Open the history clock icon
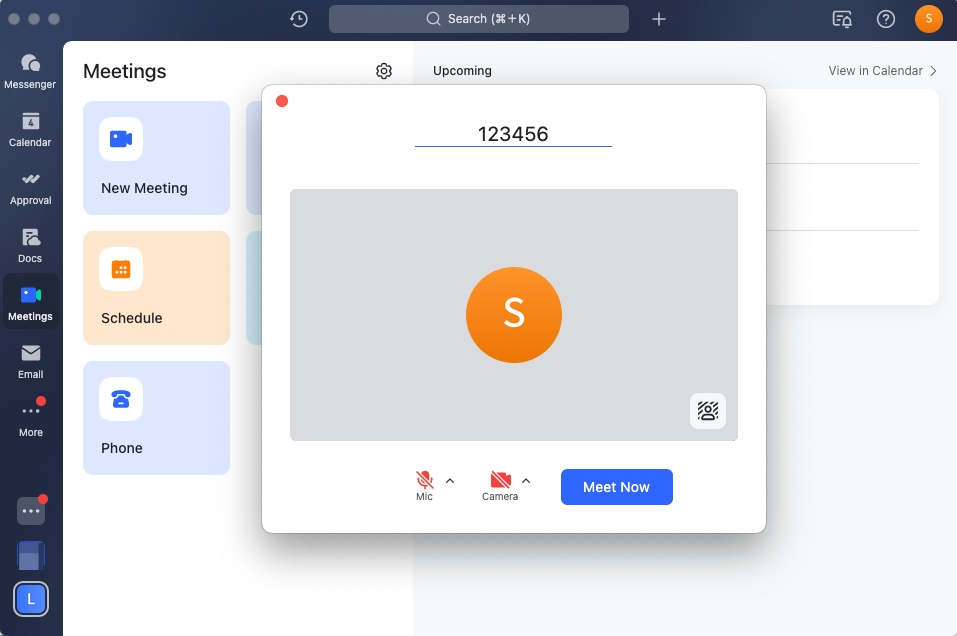Image resolution: width=957 pixels, height=636 pixels. coord(299,19)
